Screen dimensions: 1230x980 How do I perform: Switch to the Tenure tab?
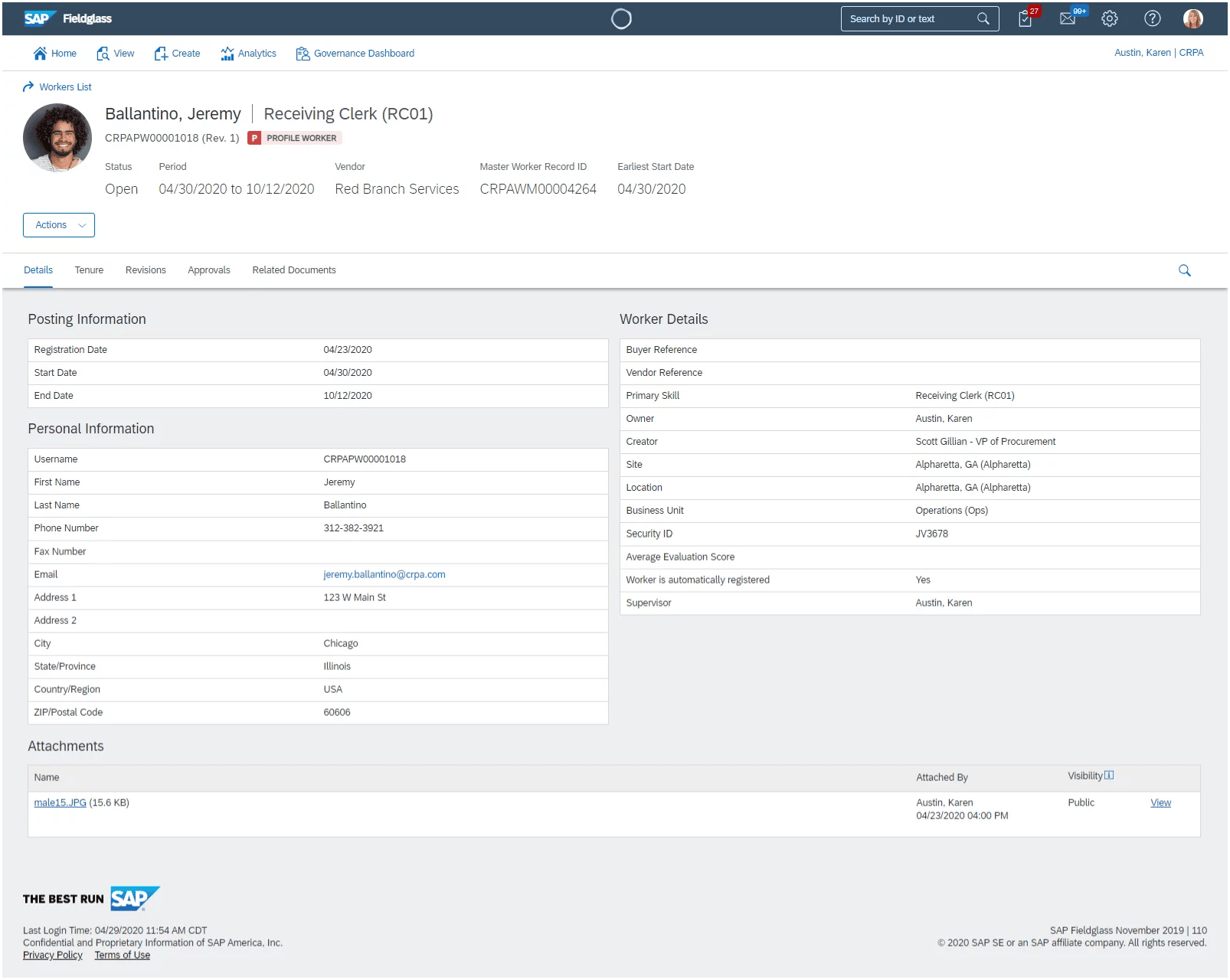click(x=89, y=270)
